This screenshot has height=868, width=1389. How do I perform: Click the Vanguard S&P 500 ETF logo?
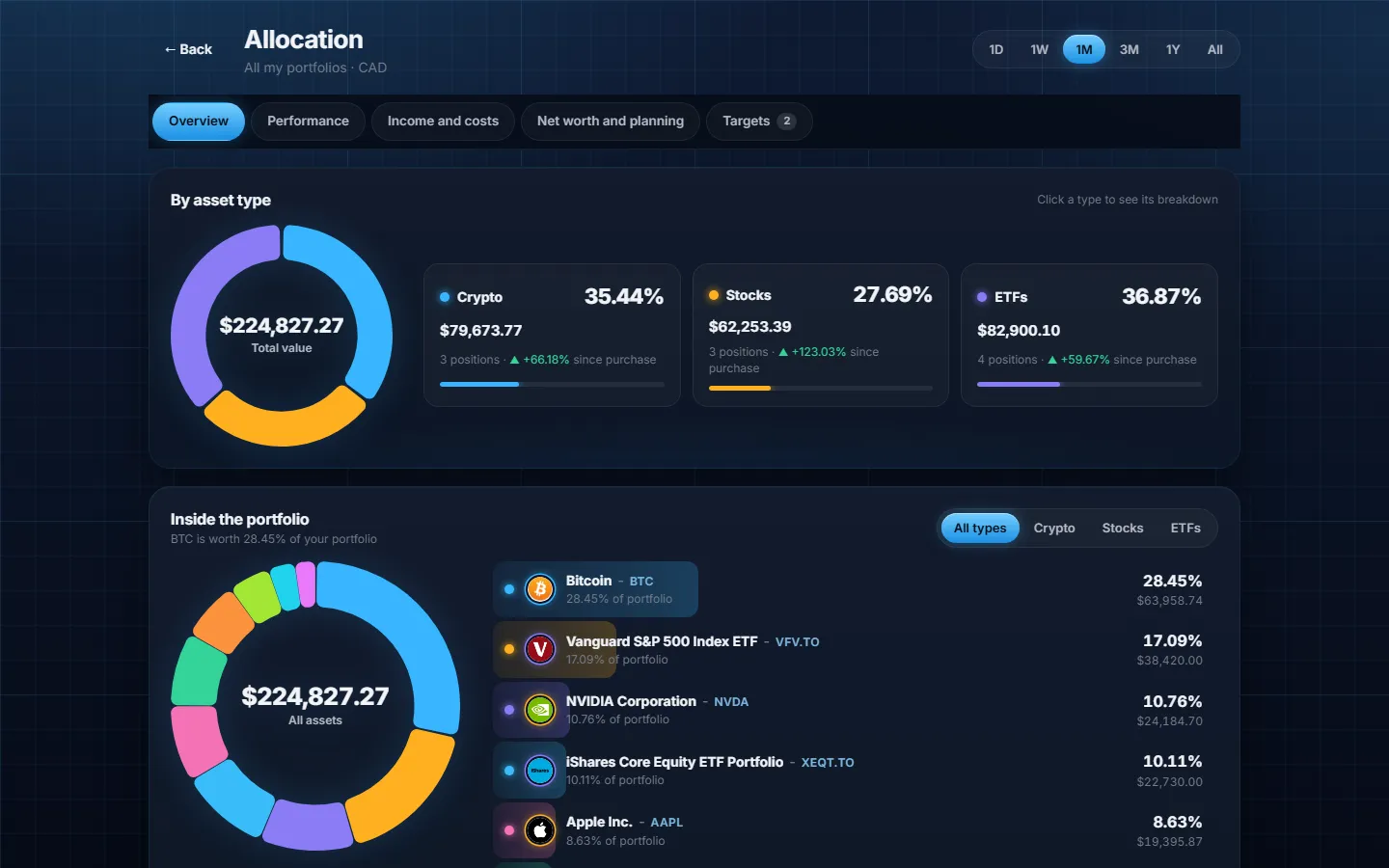pyautogui.click(x=540, y=650)
